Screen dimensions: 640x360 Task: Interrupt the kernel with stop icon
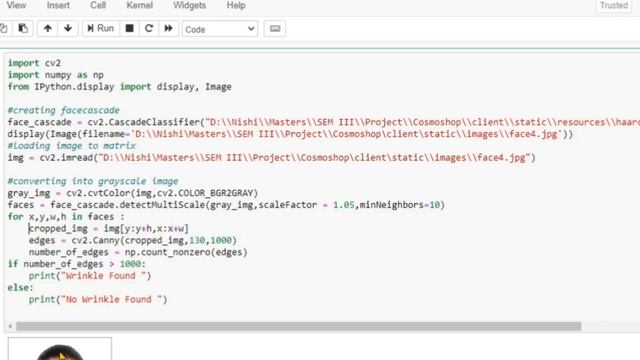point(129,29)
